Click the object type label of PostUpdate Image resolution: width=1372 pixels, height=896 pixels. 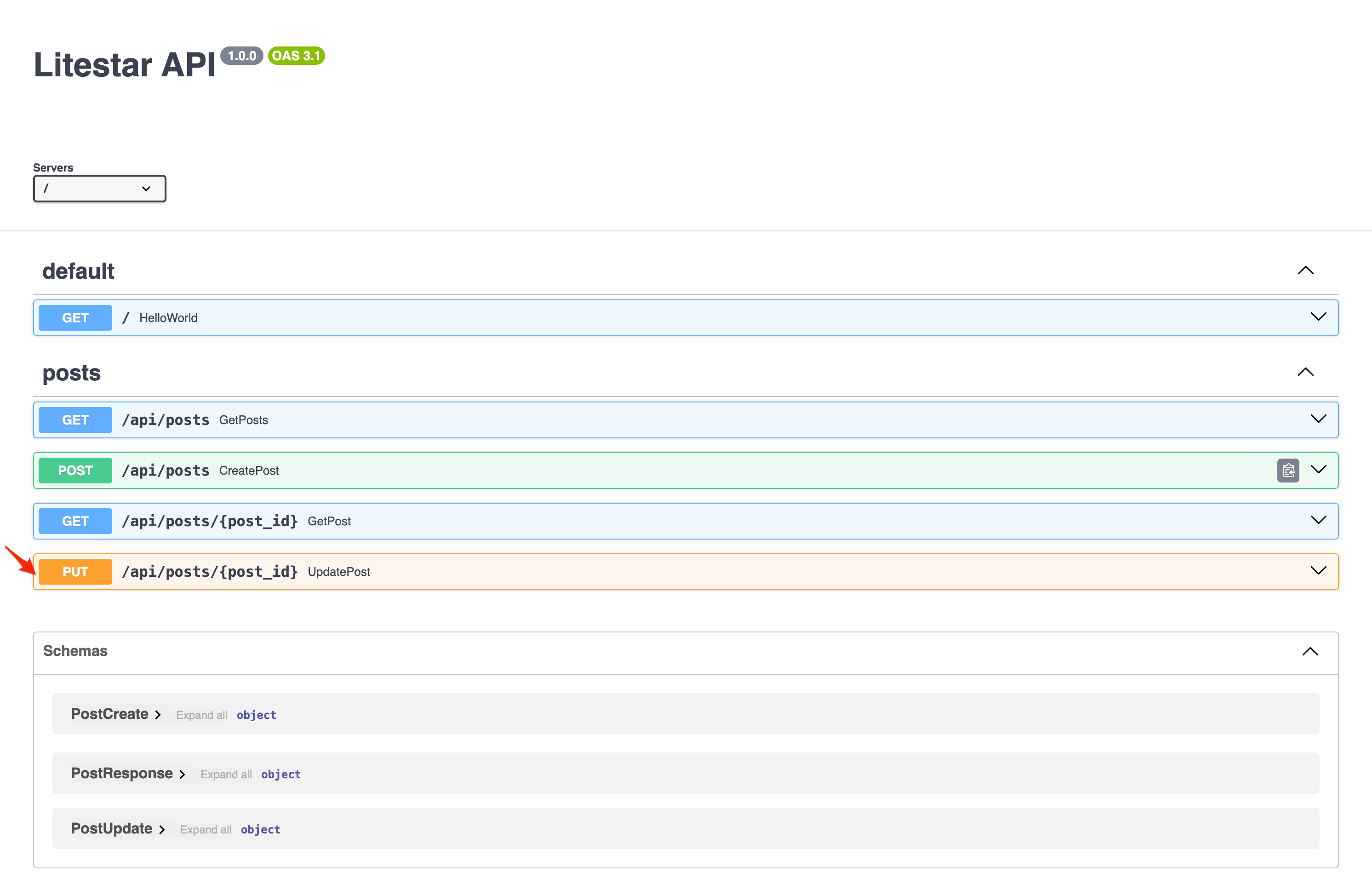click(x=261, y=830)
